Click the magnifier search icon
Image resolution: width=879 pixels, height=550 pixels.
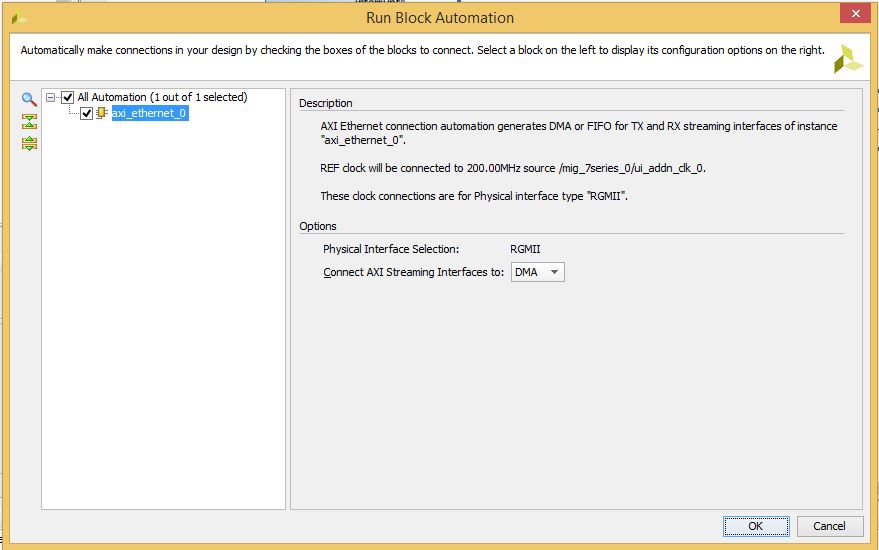(x=29, y=100)
